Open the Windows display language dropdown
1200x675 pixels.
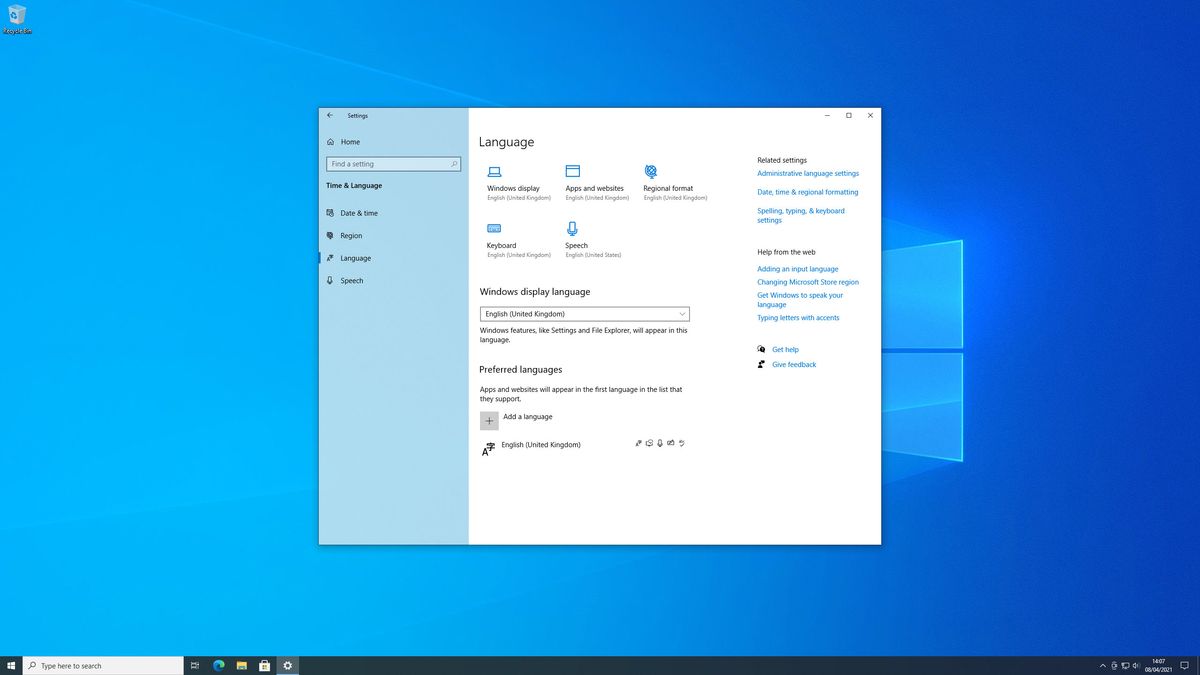click(x=584, y=313)
